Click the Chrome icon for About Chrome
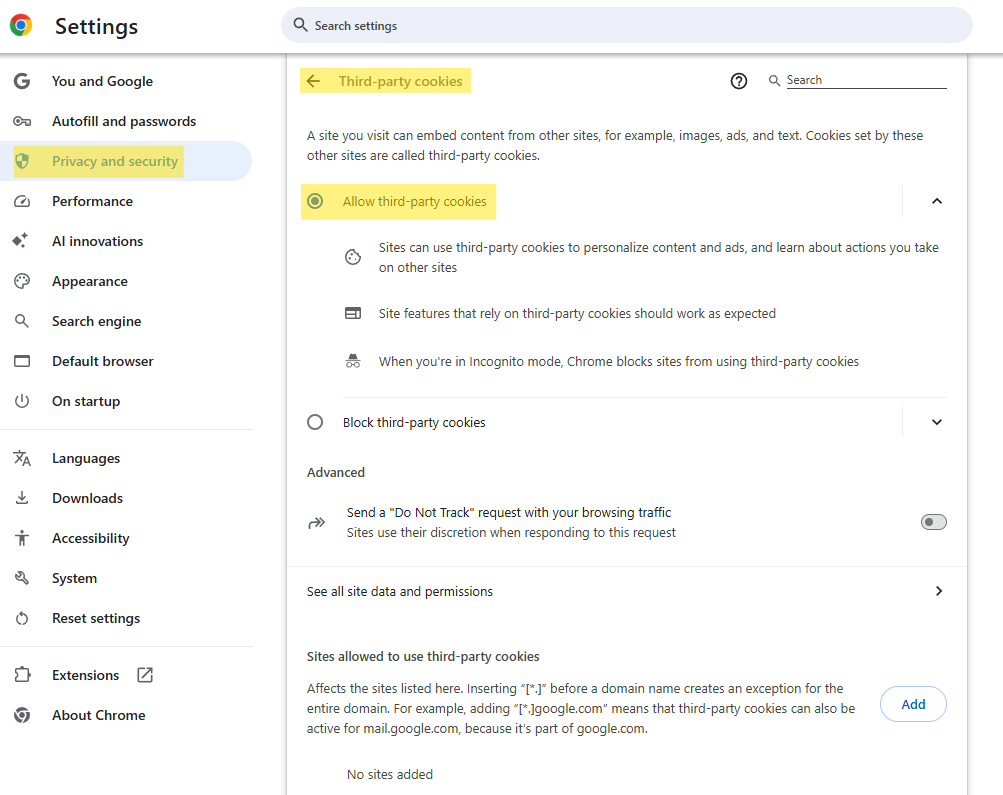 point(22,715)
